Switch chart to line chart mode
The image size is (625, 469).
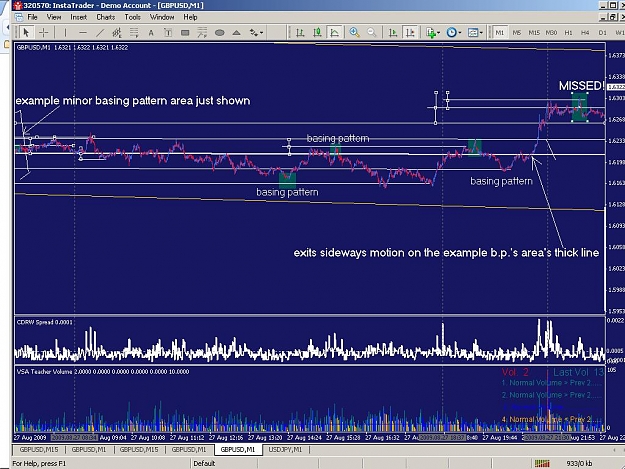(x=334, y=33)
